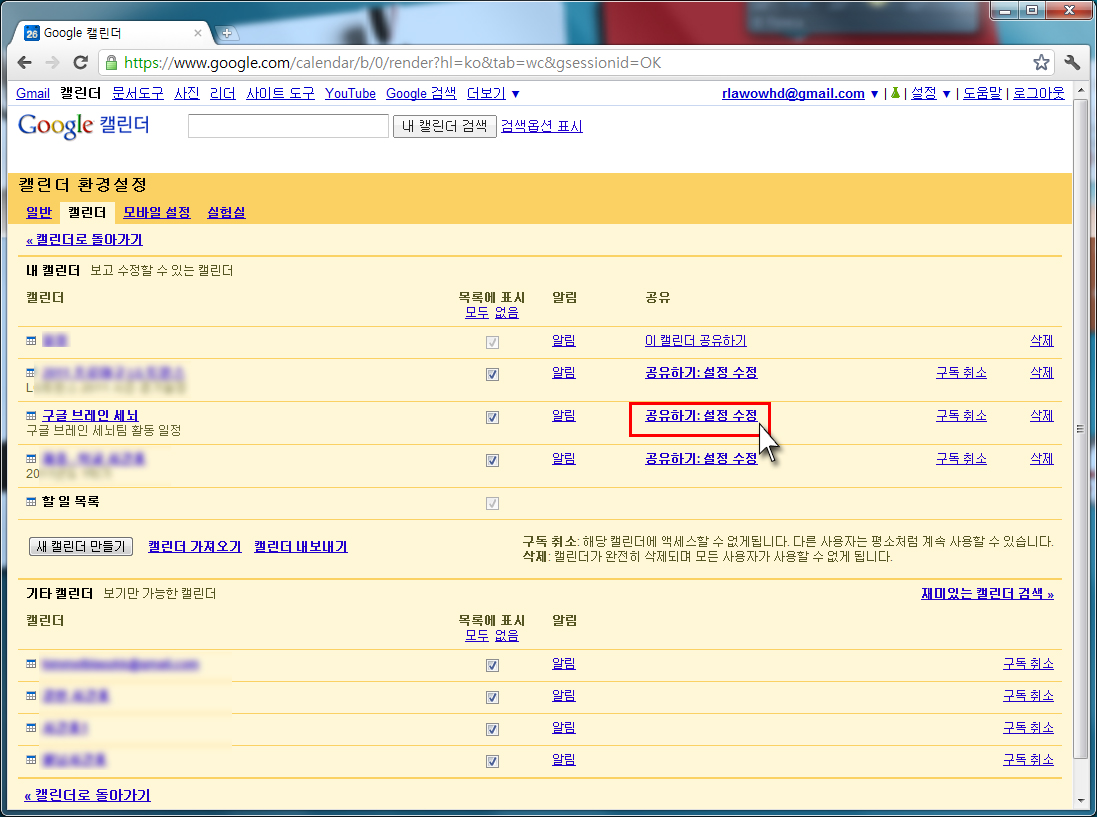1097x817 pixels.
Task: Open 검색옵션 표시 link
Action: click(542, 126)
